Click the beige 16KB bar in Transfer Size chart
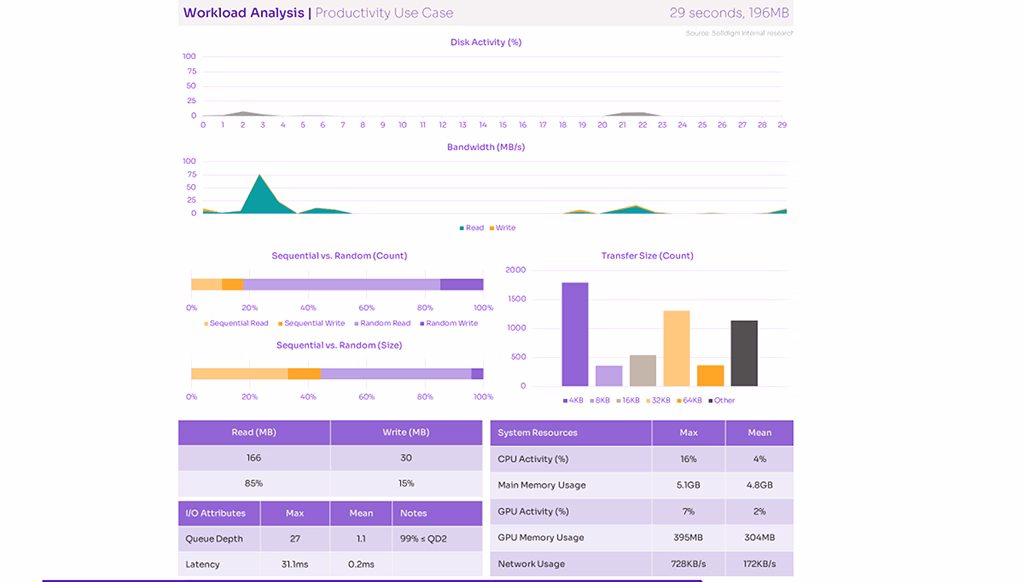1024x582 pixels. tap(643, 370)
